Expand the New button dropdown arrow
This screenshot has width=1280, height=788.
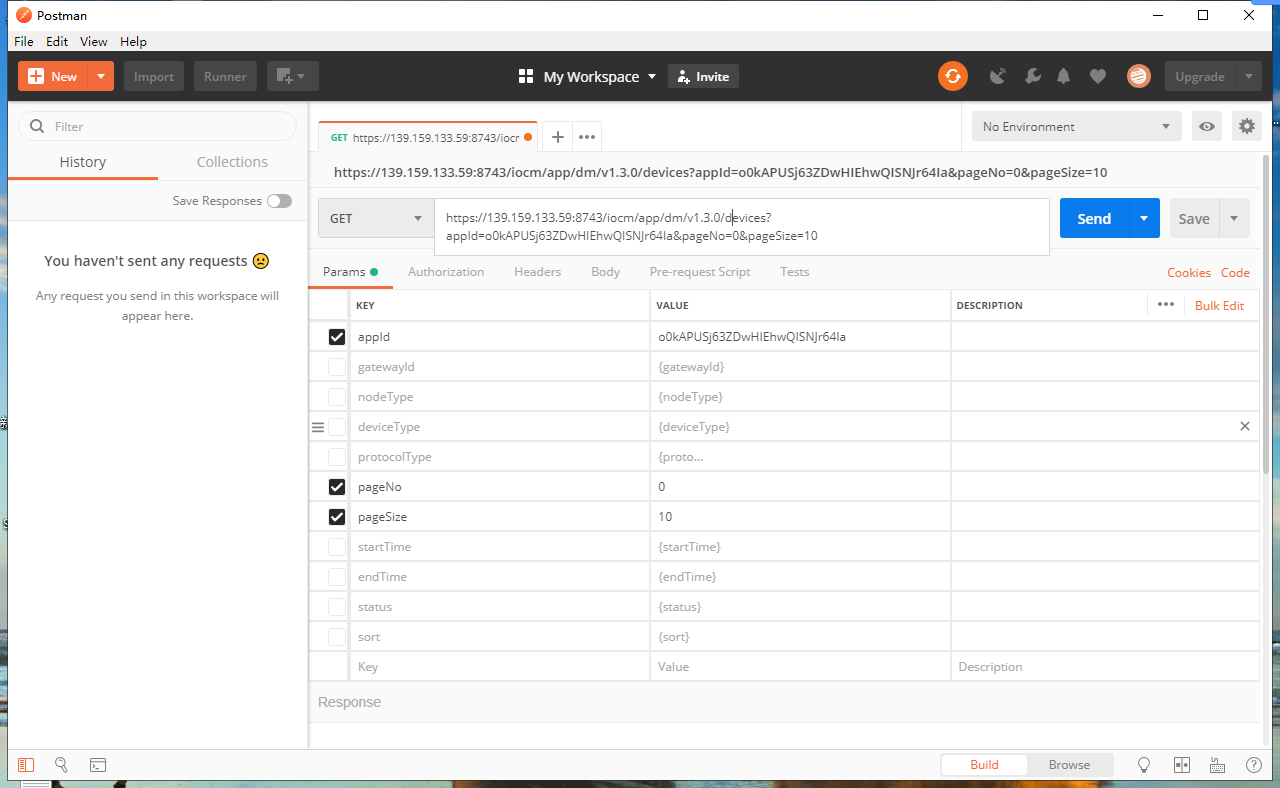click(101, 76)
